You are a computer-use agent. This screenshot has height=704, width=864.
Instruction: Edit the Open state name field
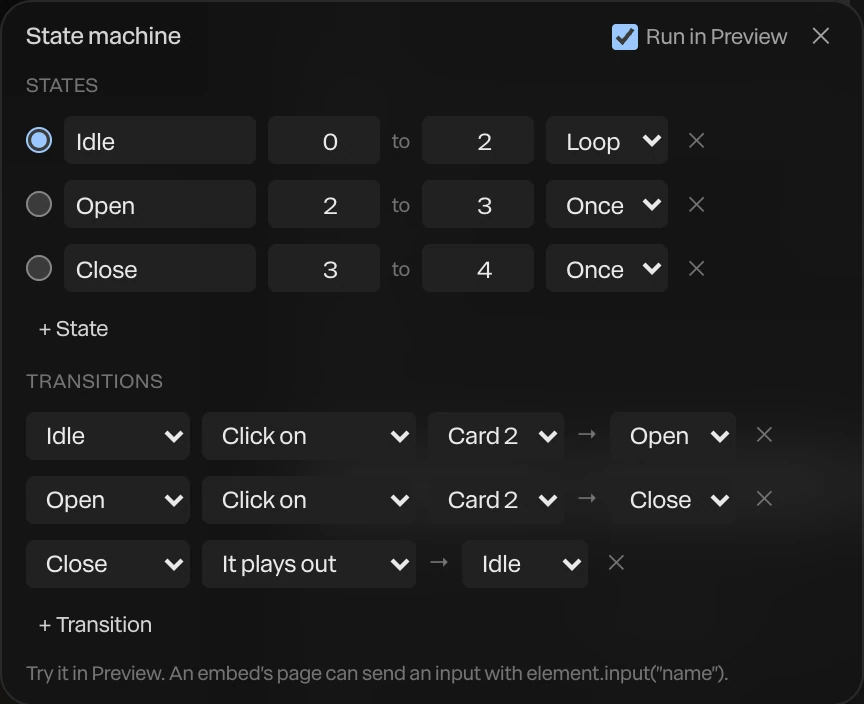[160, 204]
